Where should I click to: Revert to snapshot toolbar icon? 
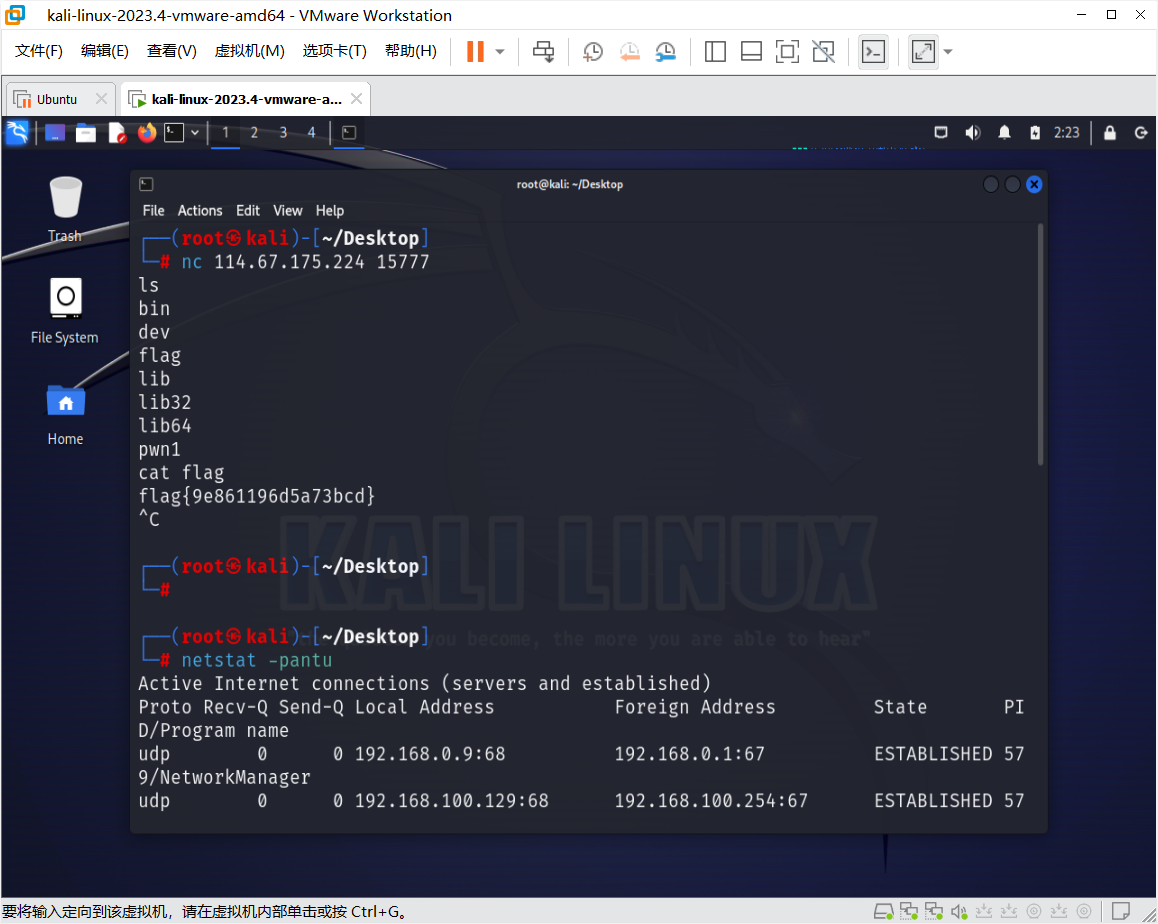pos(629,52)
